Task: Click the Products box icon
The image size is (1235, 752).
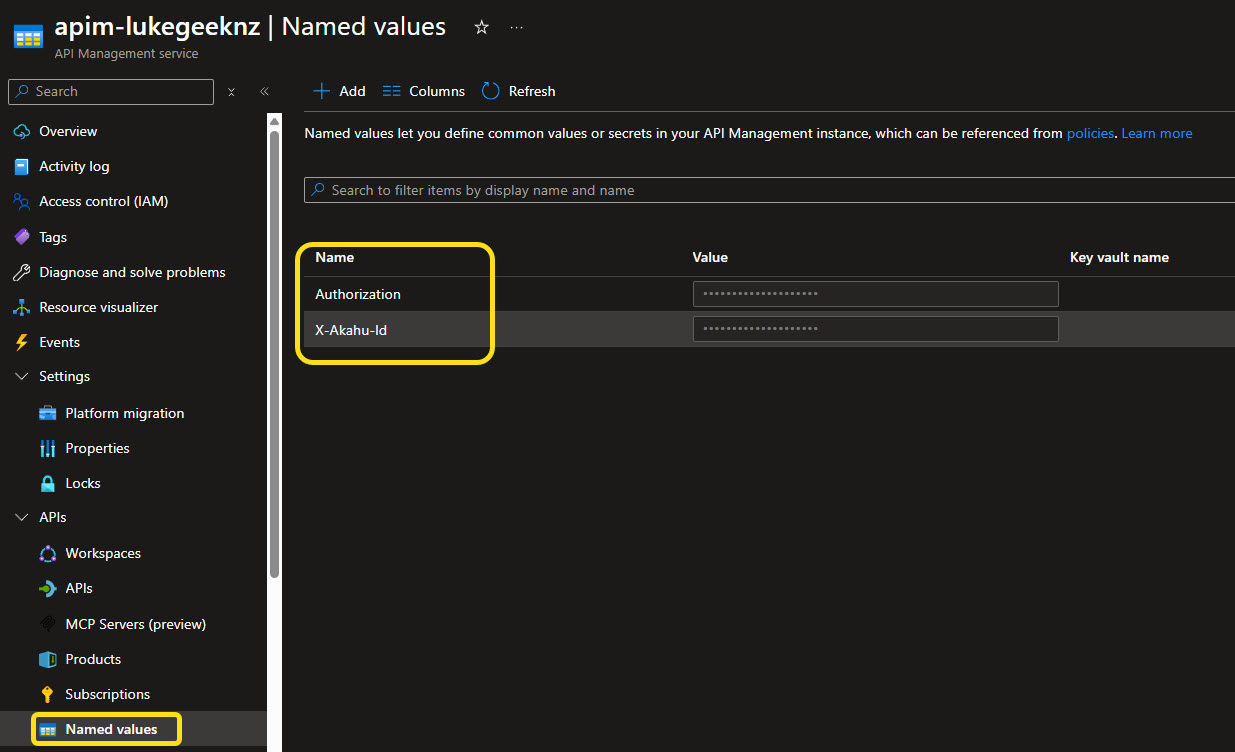Action: click(47, 659)
